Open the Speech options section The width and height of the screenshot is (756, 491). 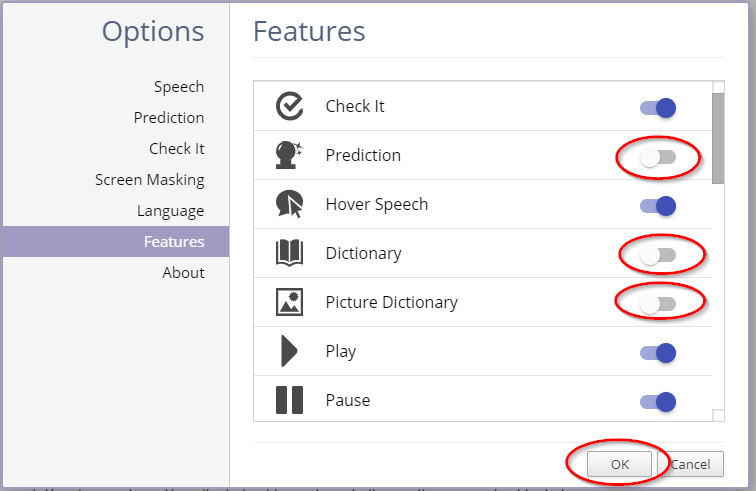coord(178,87)
